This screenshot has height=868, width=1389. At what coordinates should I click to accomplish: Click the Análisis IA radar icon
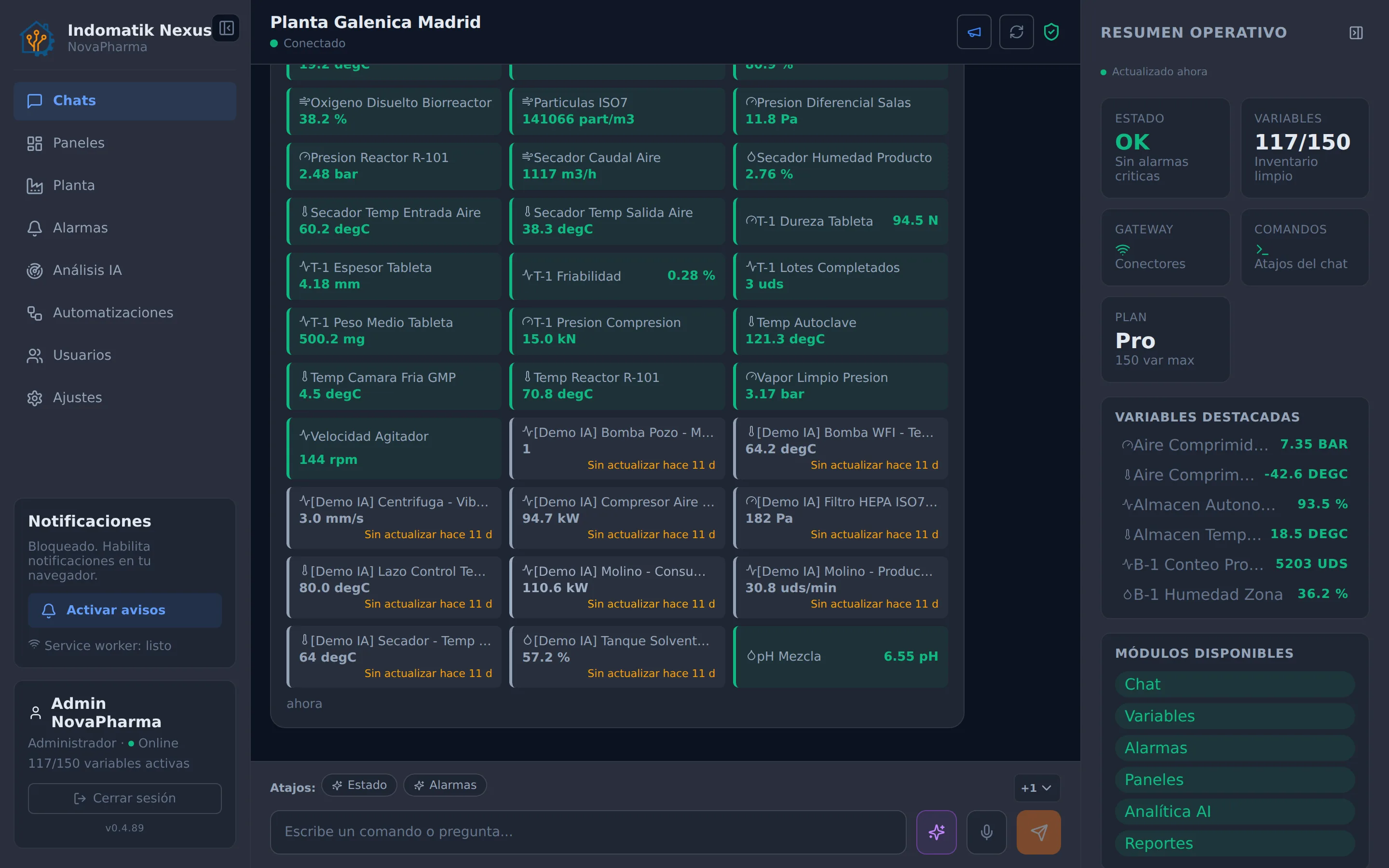point(34,271)
